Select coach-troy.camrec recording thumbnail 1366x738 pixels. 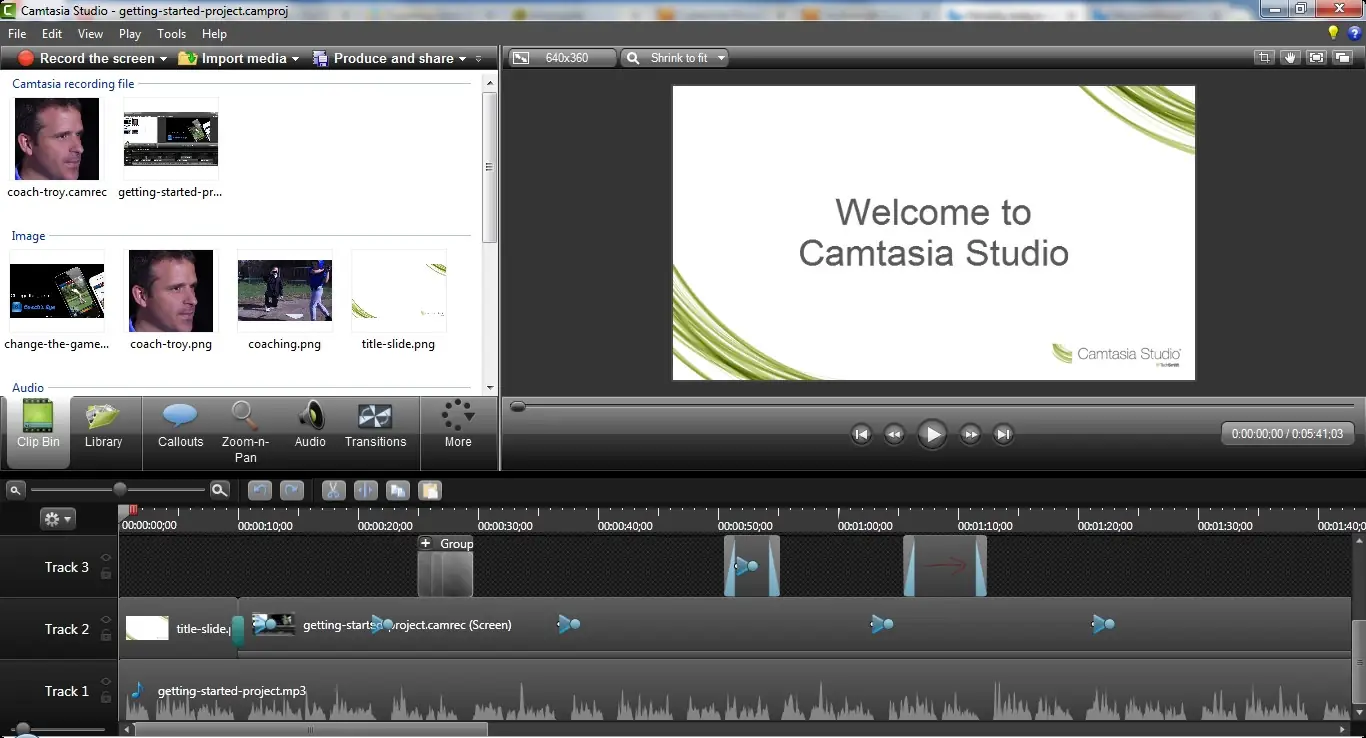(x=57, y=139)
